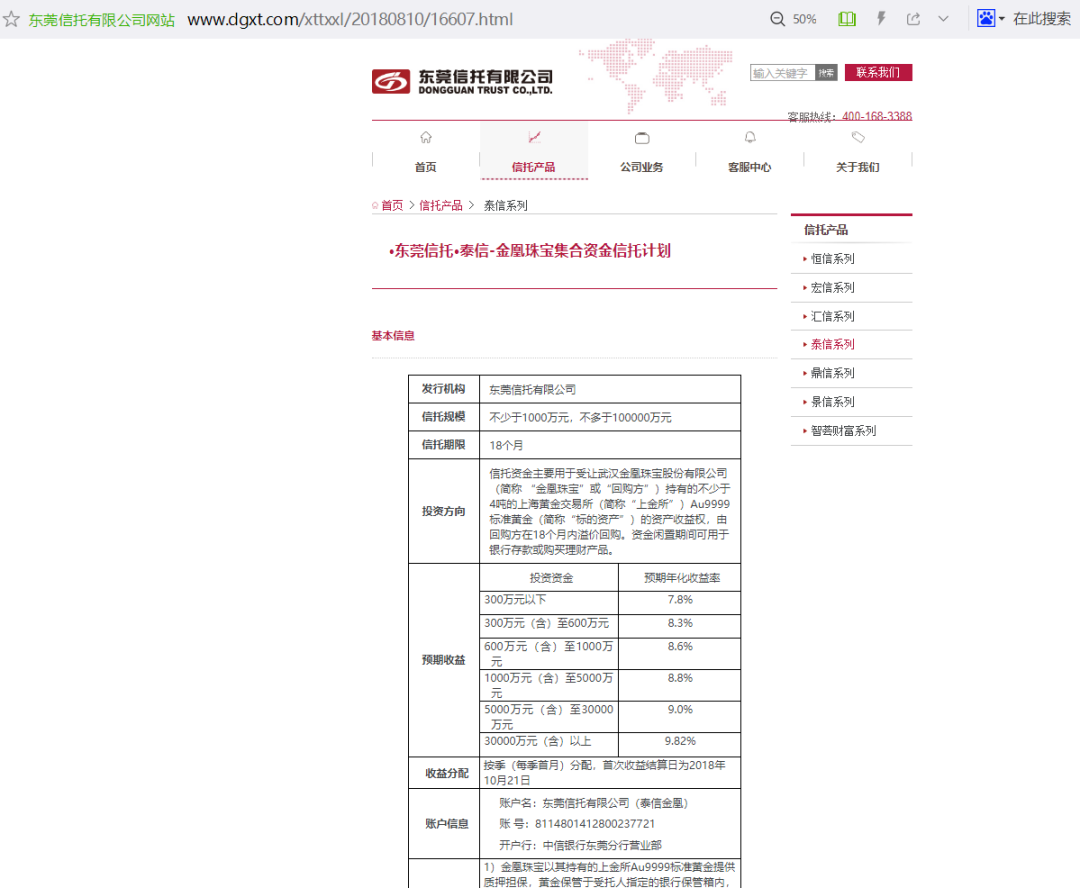1080x888 pixels.
Task: Click the zoom magnifier icon at 50%
Action: click(x=777, y=19)
